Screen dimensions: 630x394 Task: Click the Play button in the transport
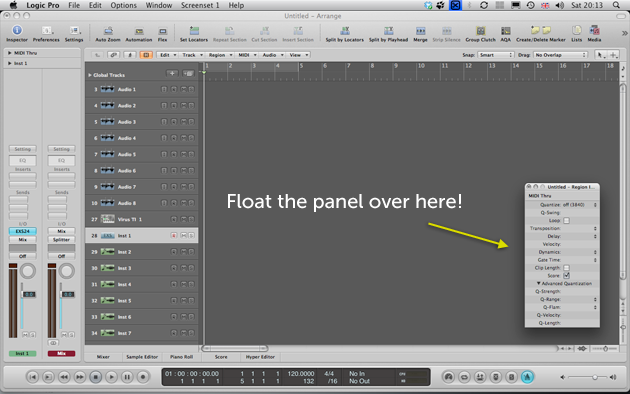click(111, 377)
